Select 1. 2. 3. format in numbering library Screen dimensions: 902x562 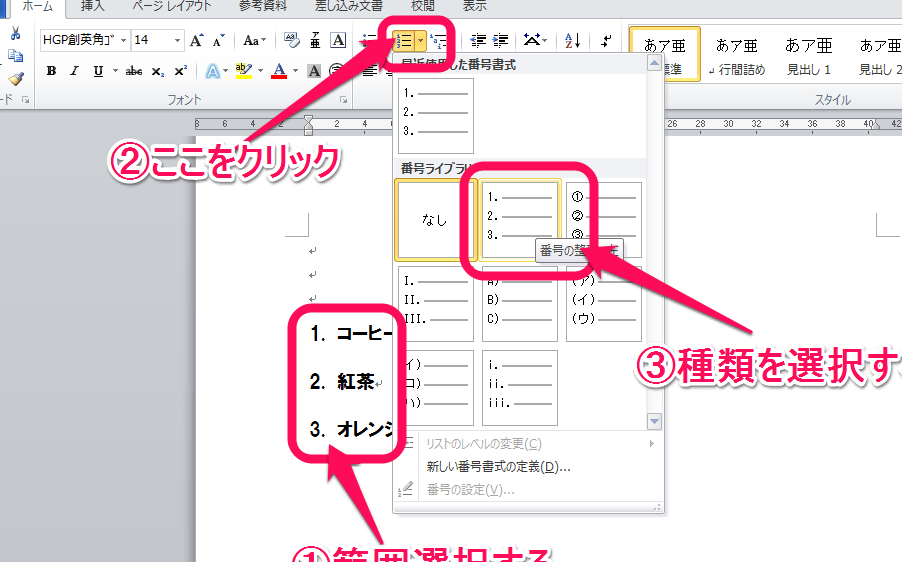[x=519, y=220]
